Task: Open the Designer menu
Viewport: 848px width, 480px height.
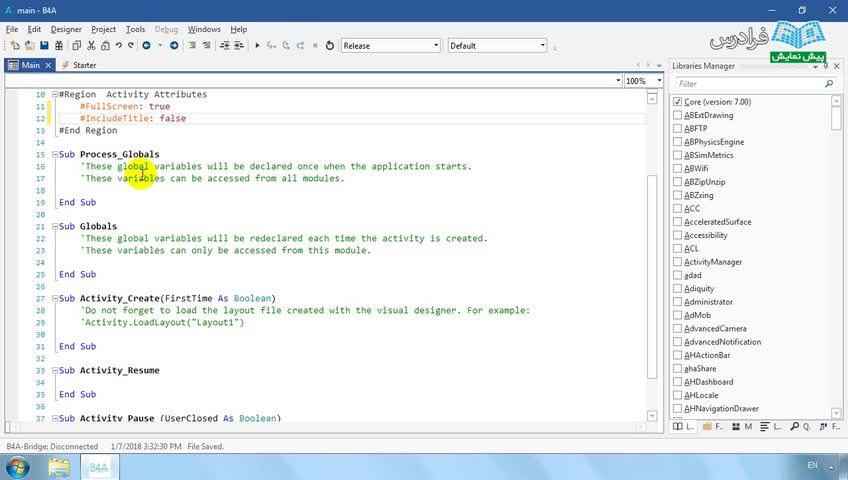Action: (66, 29)
